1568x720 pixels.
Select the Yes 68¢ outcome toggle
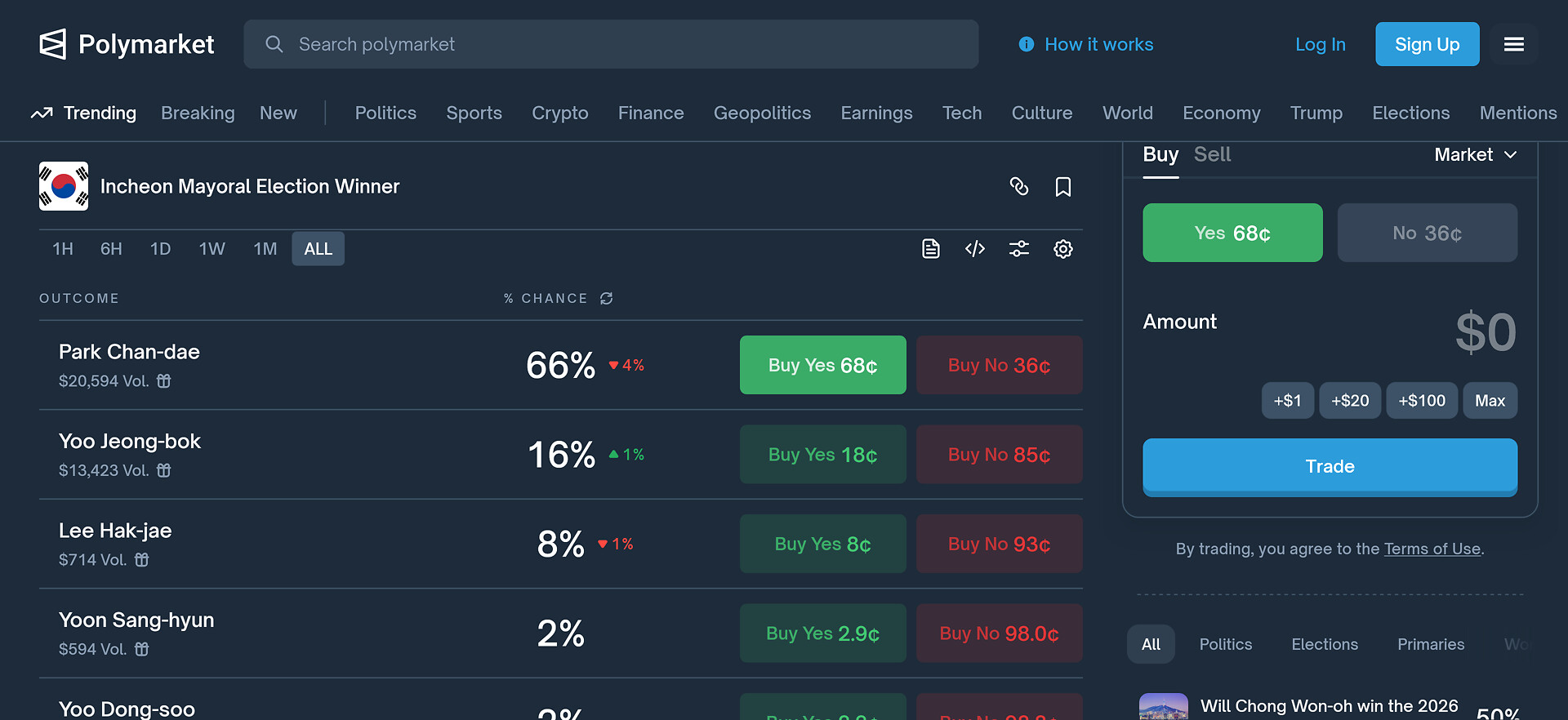tap(1232, 233)
